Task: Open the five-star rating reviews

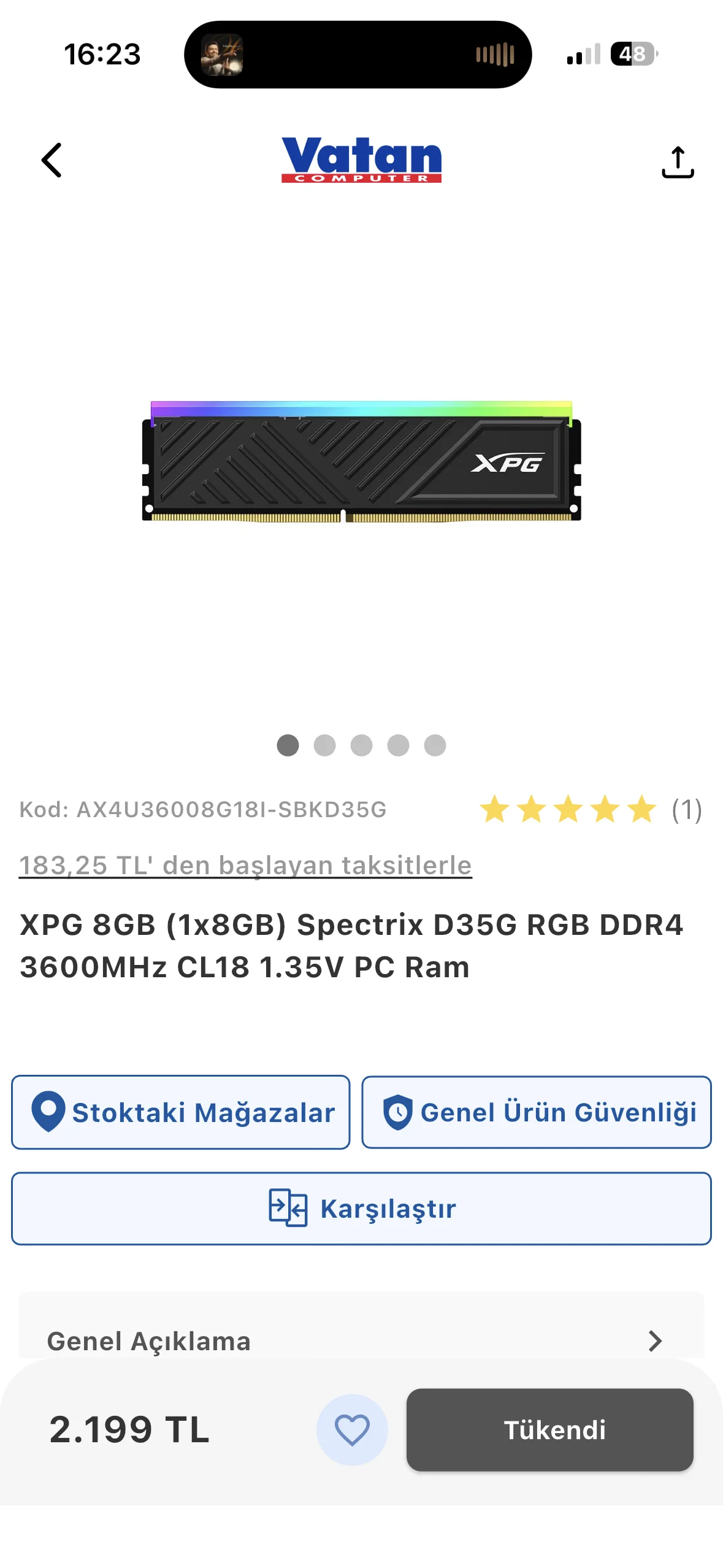Action: 568,809
